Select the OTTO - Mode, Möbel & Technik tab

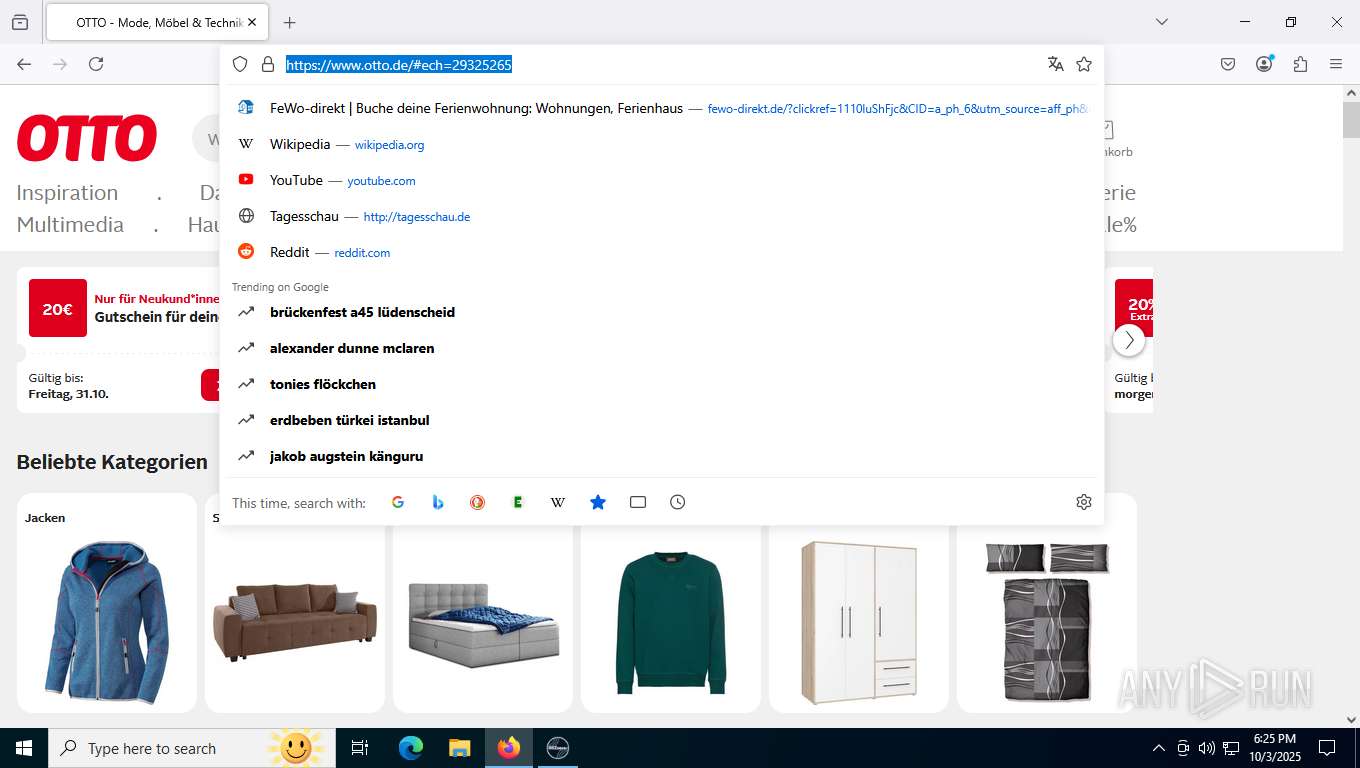[157, 22]
